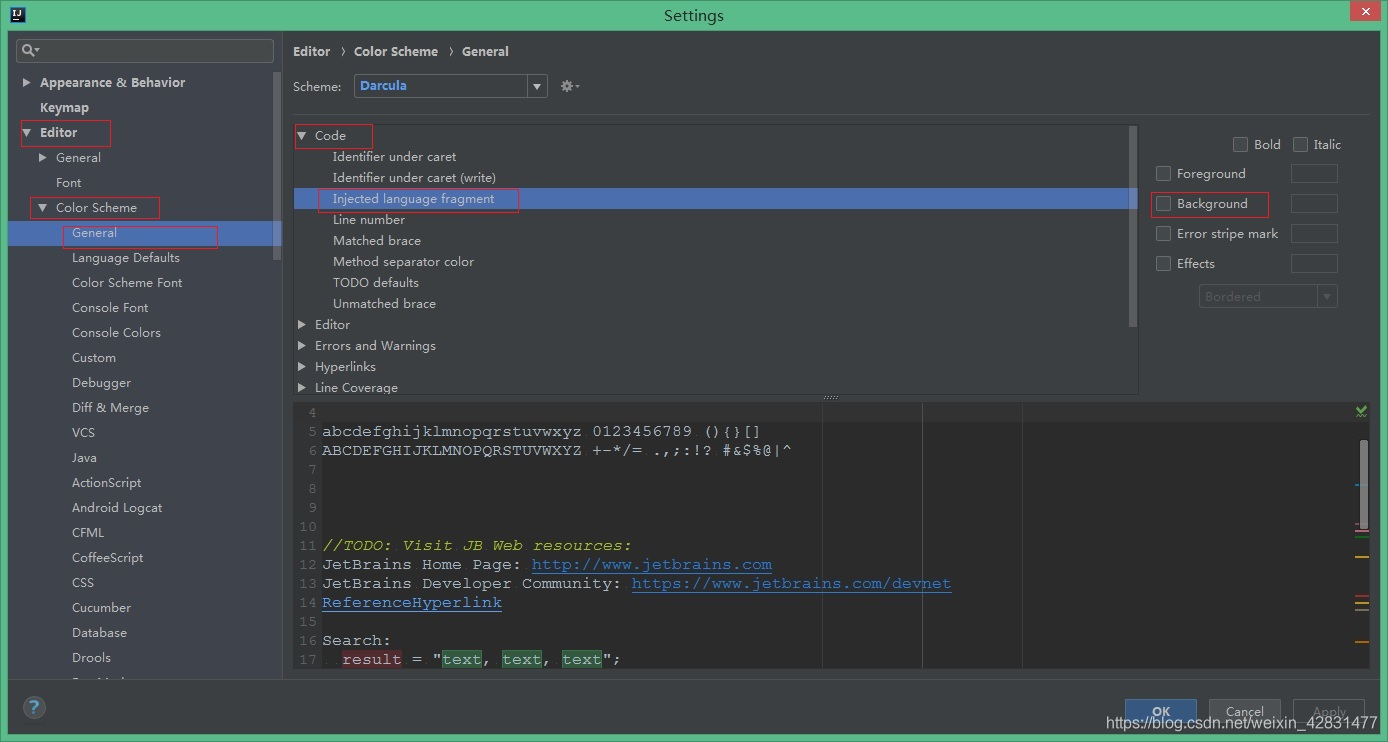The image size is (1388, 742).
Task: Click the attributes list vertical scrollbar
Action: [x=1132, y=226]
